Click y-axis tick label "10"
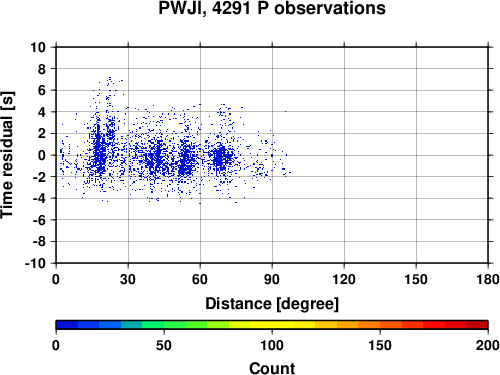The width and height of the screenshot is (500, 375). click(x=38, y=47)
